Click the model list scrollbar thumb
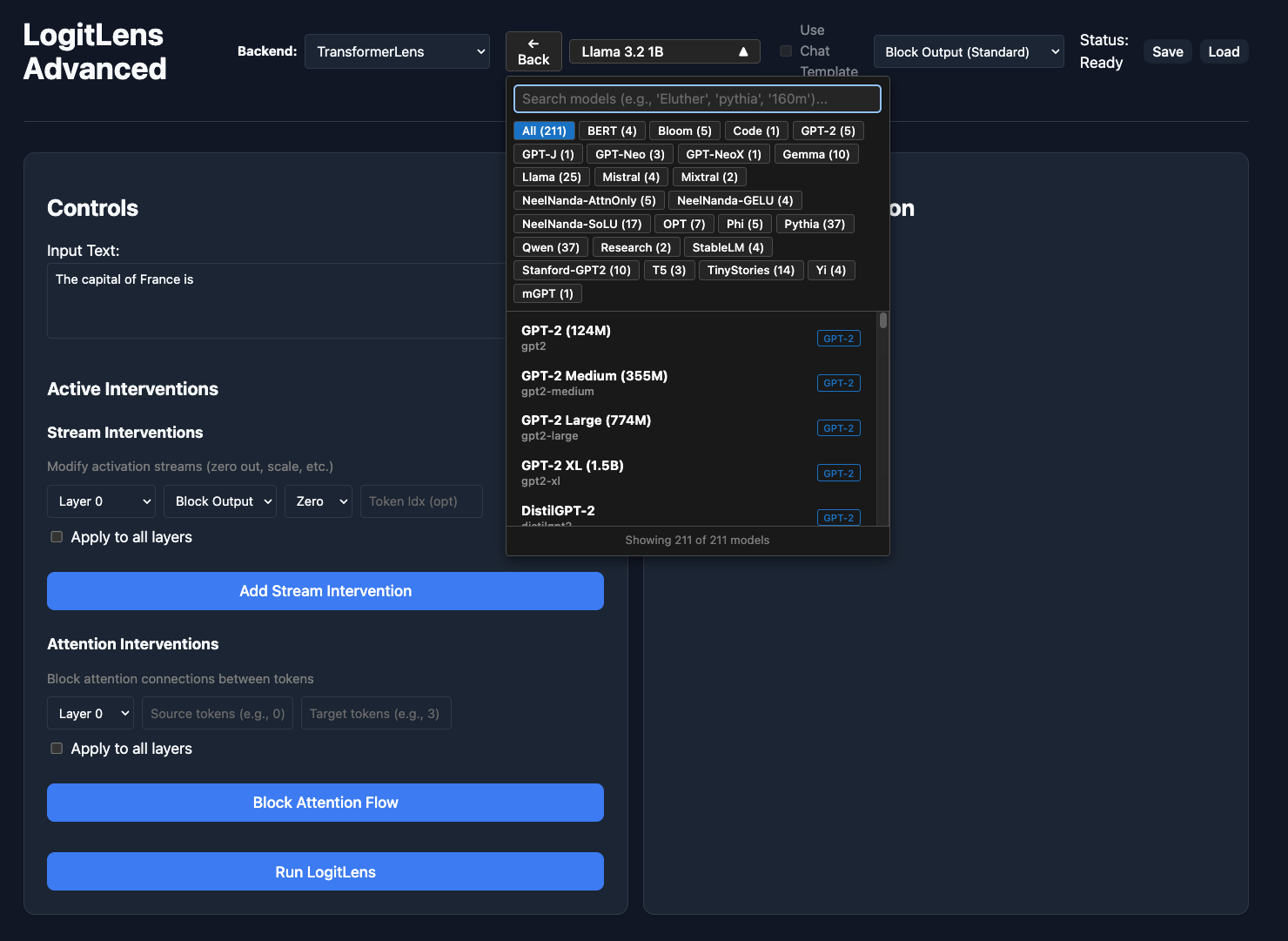This screenshot has height=941, width=1288. [x=883, y=320]
